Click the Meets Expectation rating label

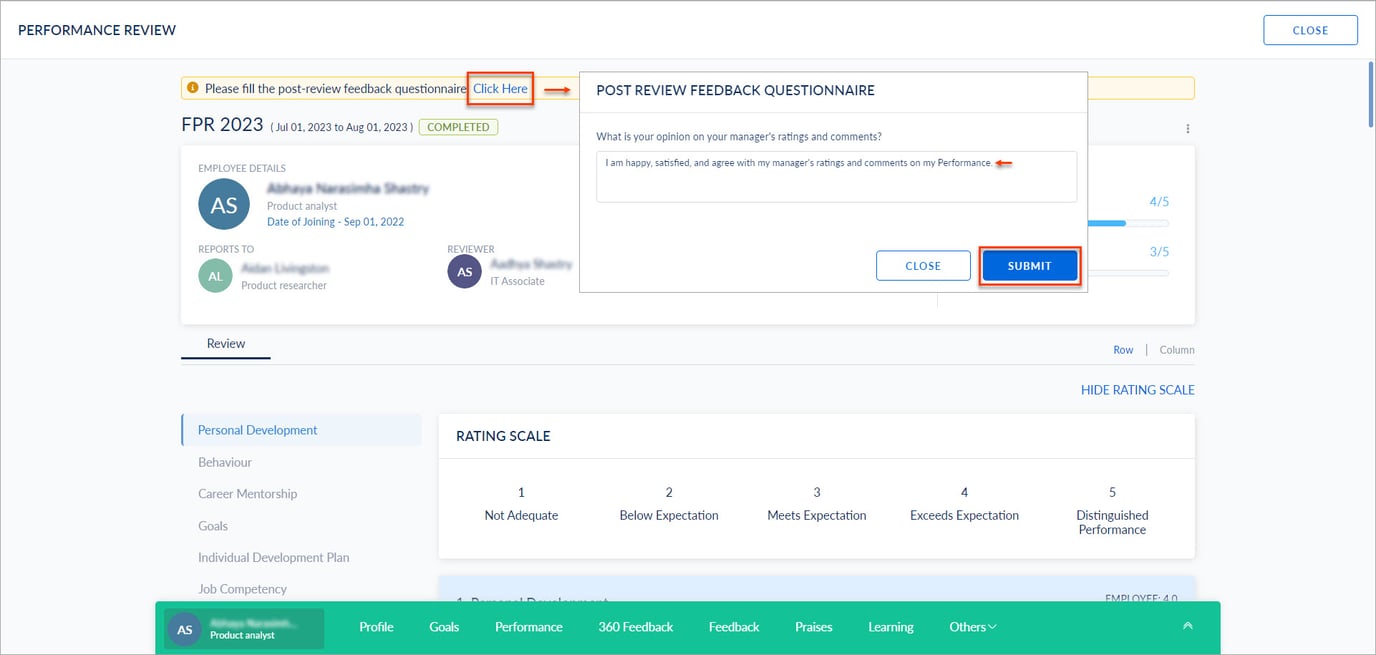817,516
